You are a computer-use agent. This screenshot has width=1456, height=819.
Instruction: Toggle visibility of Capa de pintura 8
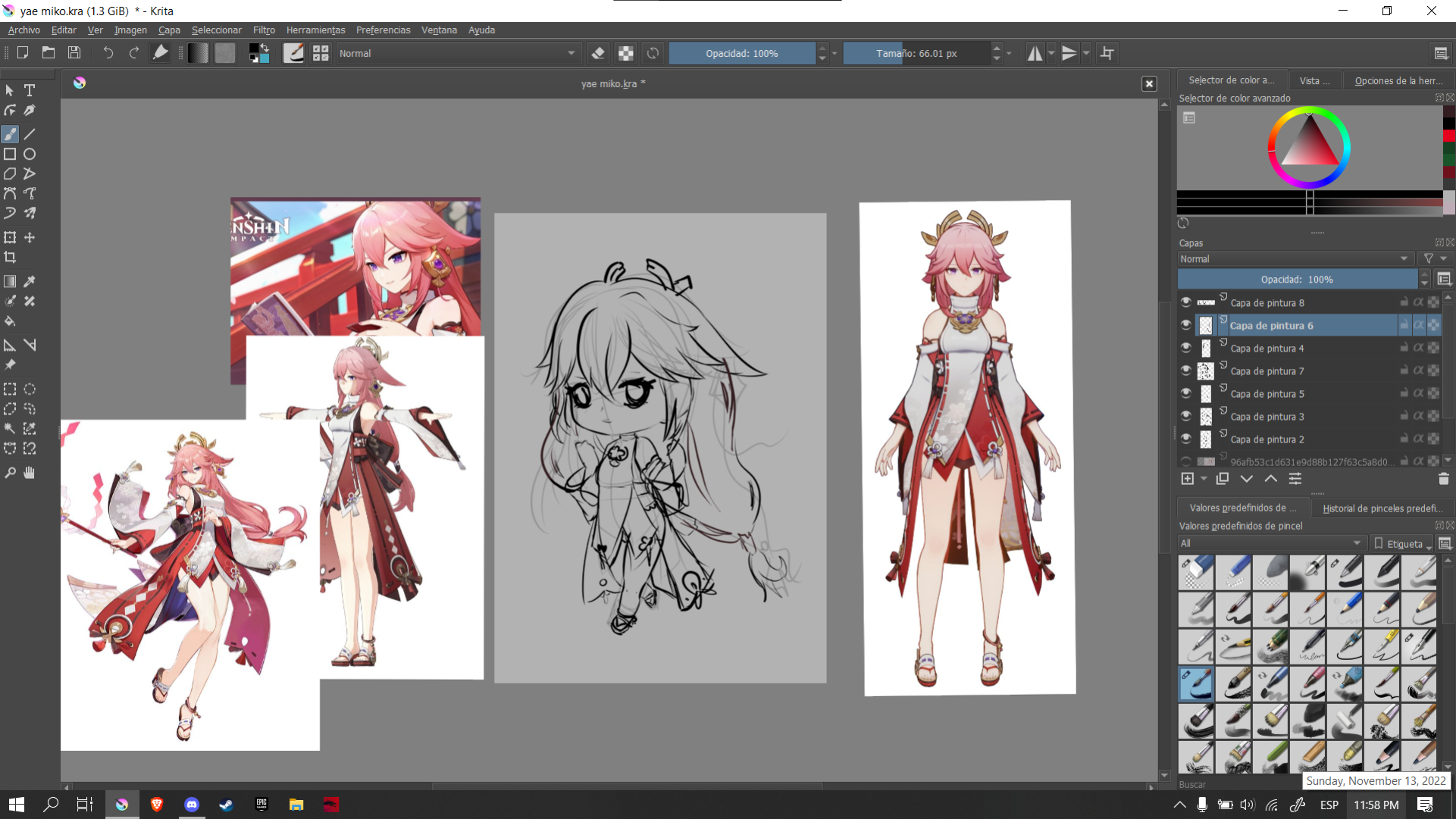[1186, 302]
